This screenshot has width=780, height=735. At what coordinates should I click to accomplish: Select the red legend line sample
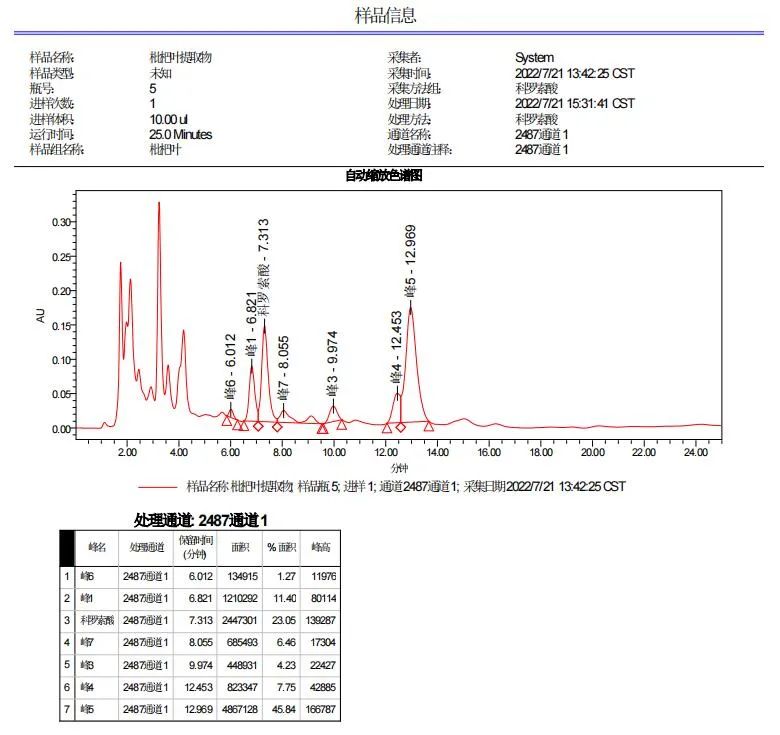pos(158,487)
